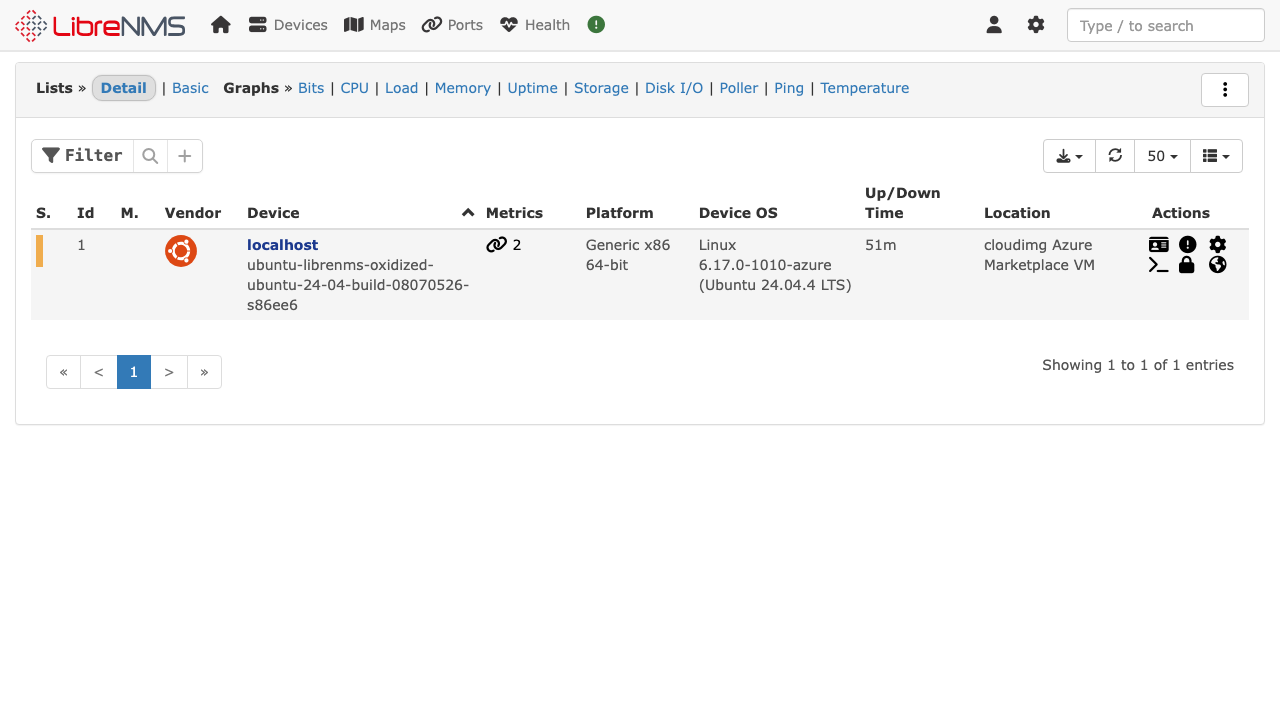Open the user account menu icon
The width and height of the screenshot is (1280, 720).
(x=994, y=25)
